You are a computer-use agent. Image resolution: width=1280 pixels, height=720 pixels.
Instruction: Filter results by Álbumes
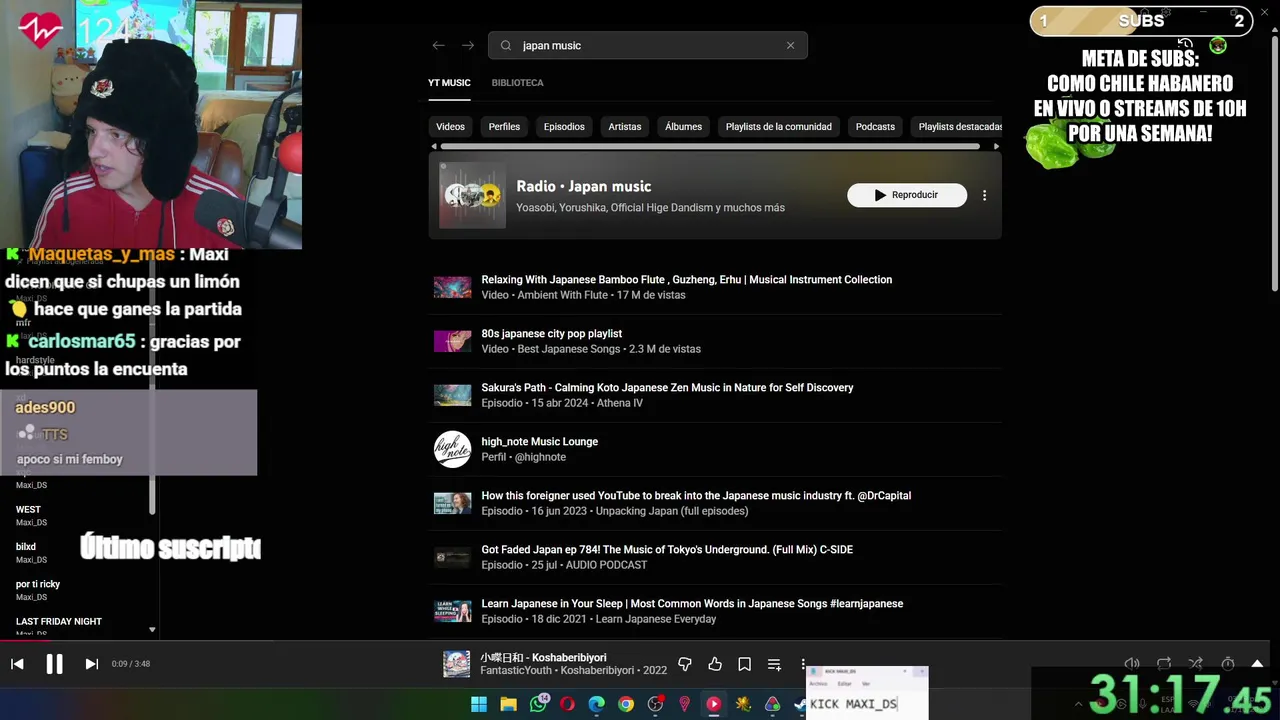tap(683, 127)
